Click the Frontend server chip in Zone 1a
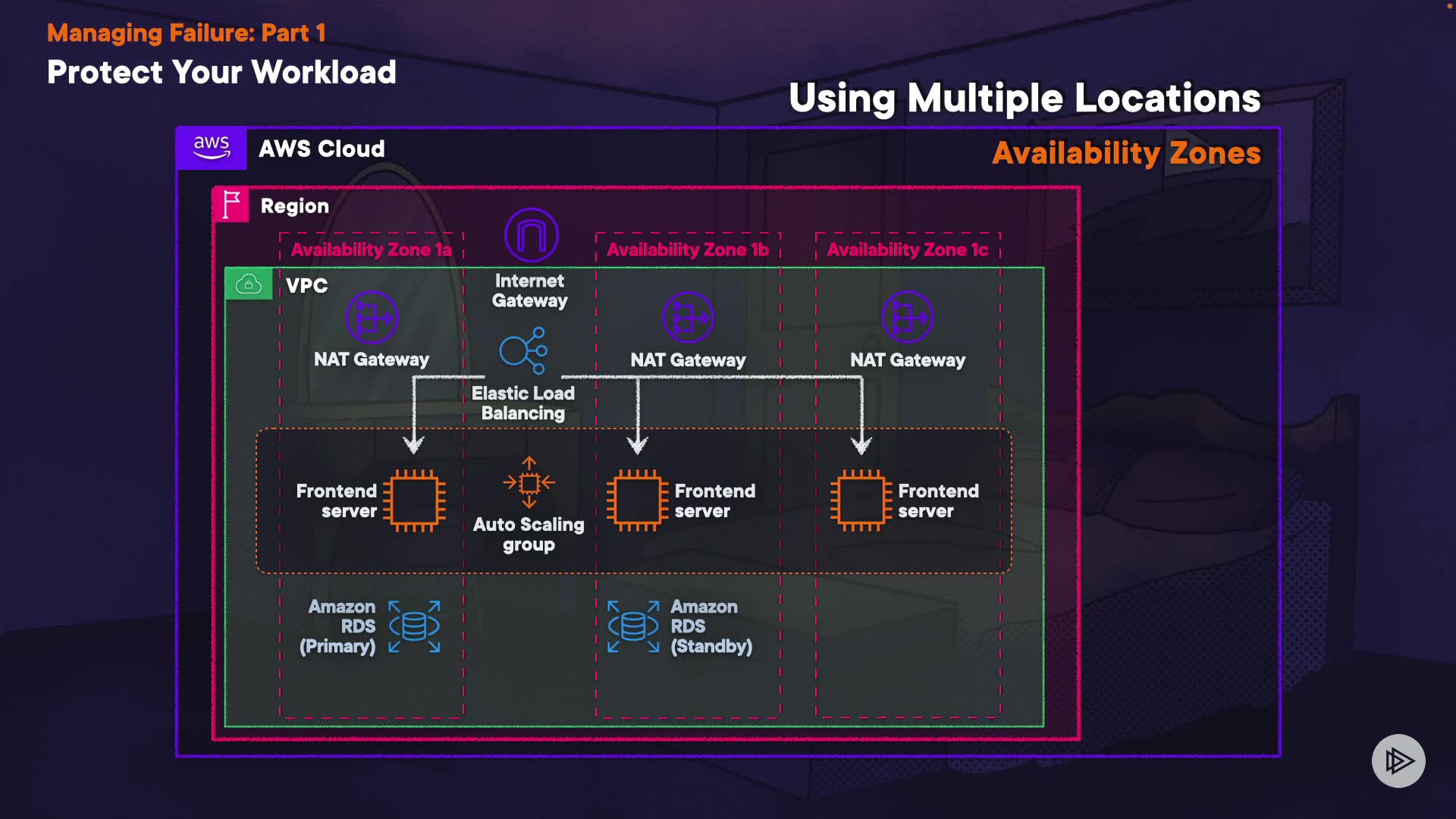The image size is (1456, 819). [414, 500]
